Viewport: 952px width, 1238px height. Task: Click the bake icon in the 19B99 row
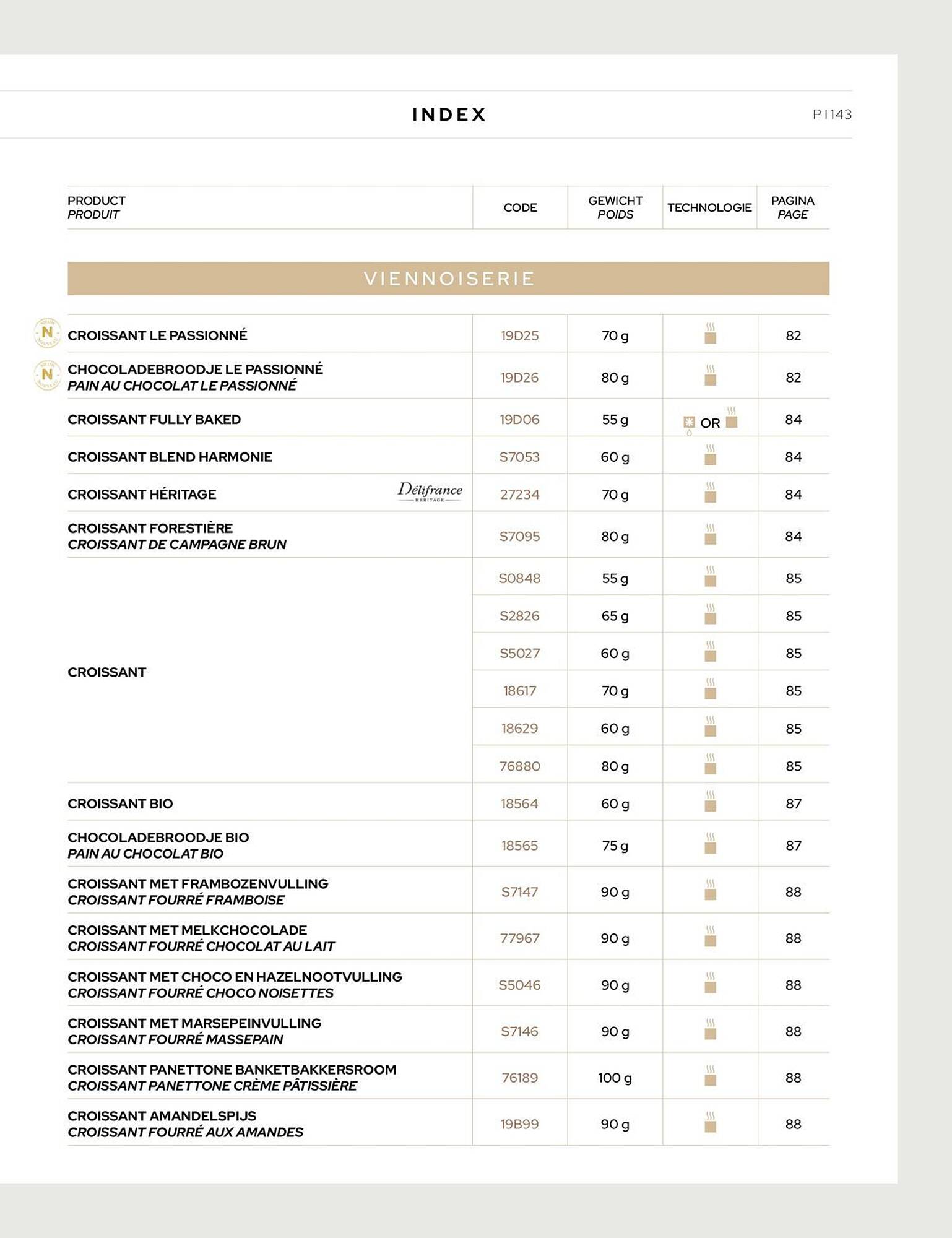[x=711, y=1122]
